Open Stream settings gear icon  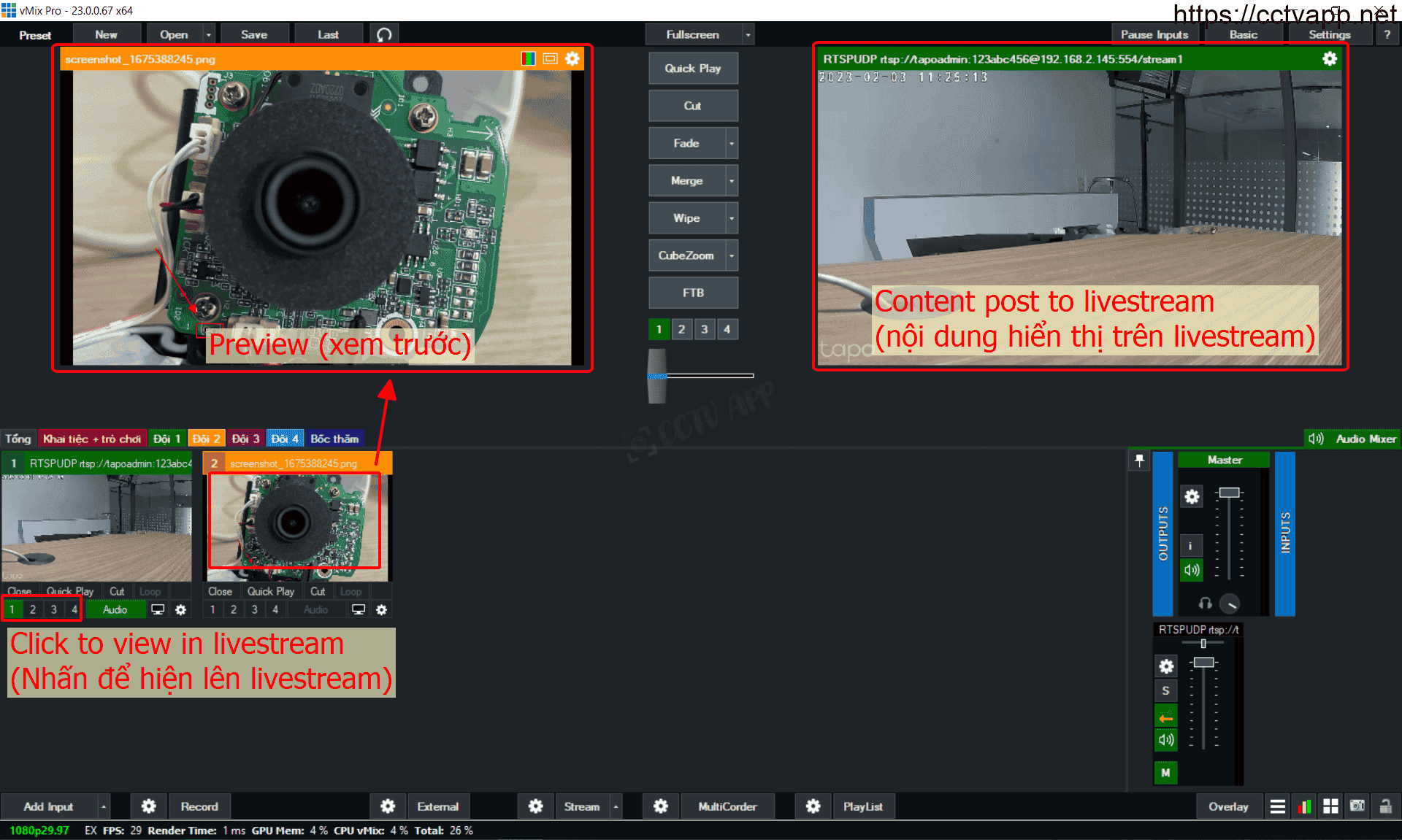coord(535,806)
